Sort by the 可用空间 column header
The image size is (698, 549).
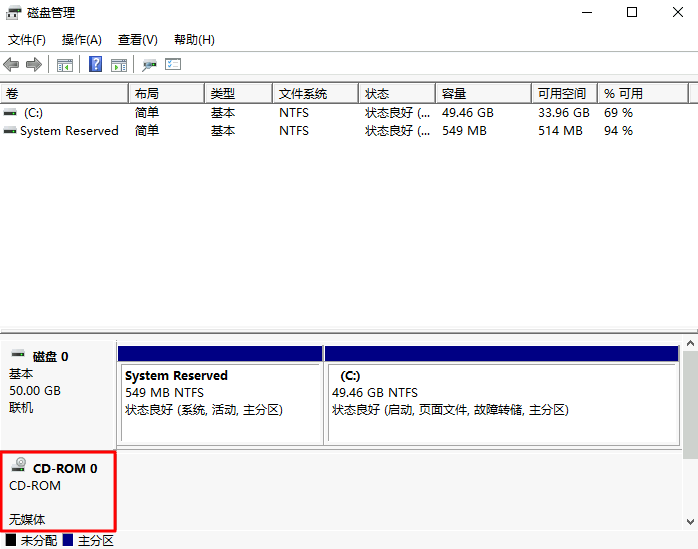coord(564,94)
